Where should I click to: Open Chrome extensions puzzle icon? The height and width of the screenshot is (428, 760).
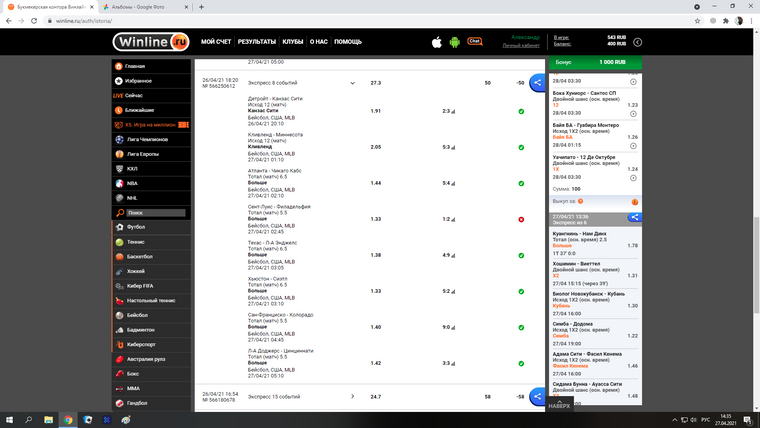(726, 21)
